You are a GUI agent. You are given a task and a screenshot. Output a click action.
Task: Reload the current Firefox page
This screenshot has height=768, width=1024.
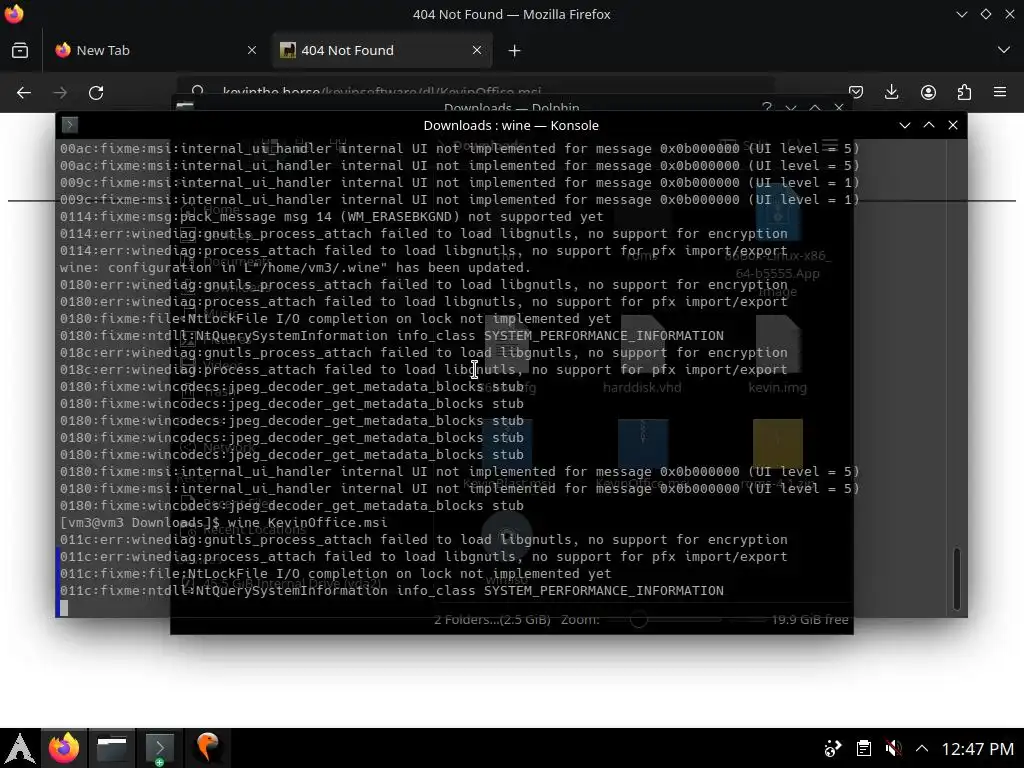(x=97, y=93)
